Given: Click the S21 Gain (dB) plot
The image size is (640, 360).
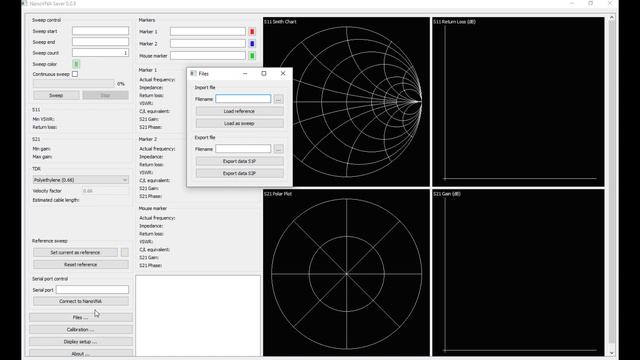Looking at the screenshot, I should pos(518,273).
